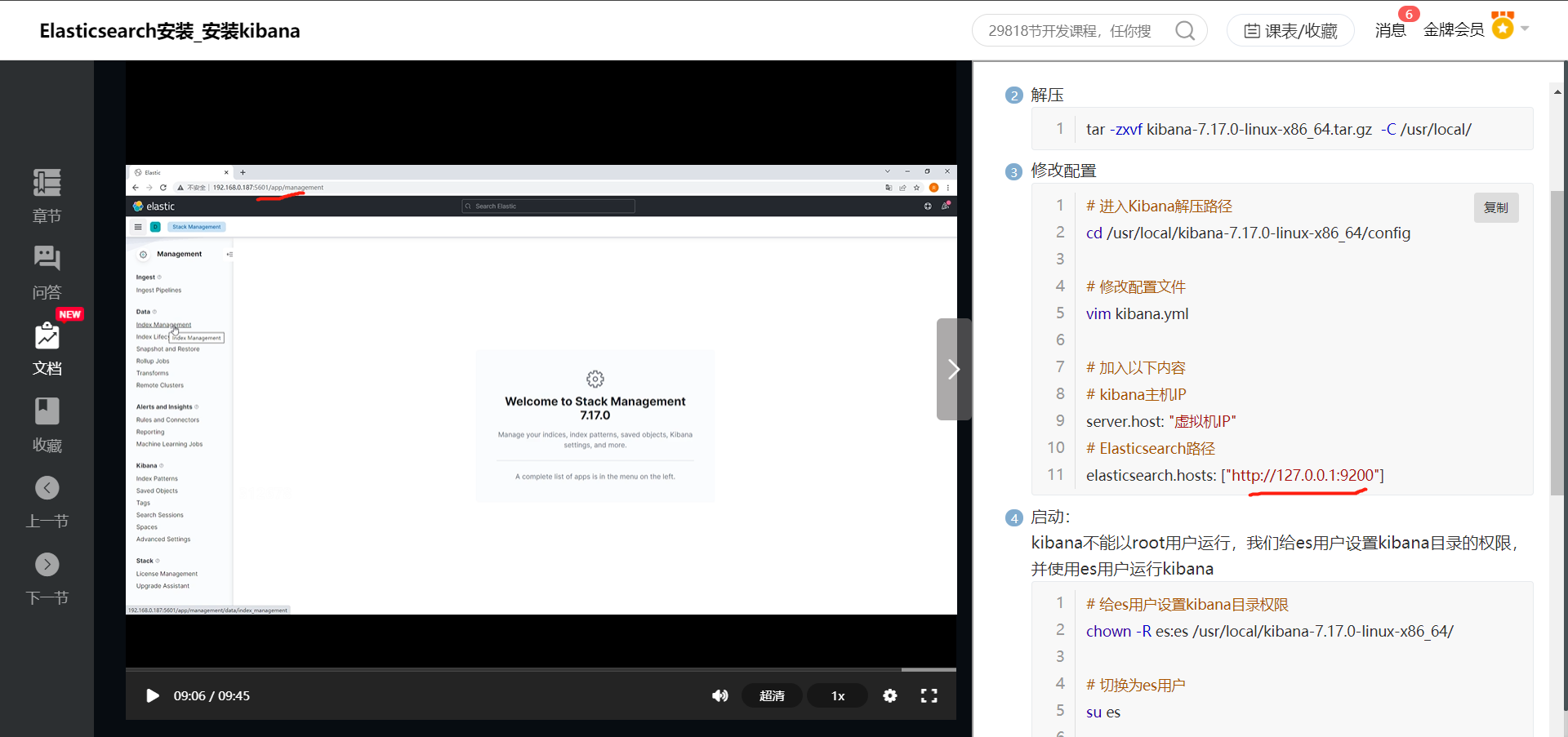1568x737 pixels.
Task: Click the chown -R es:es command
Action: pos(1269,631)
